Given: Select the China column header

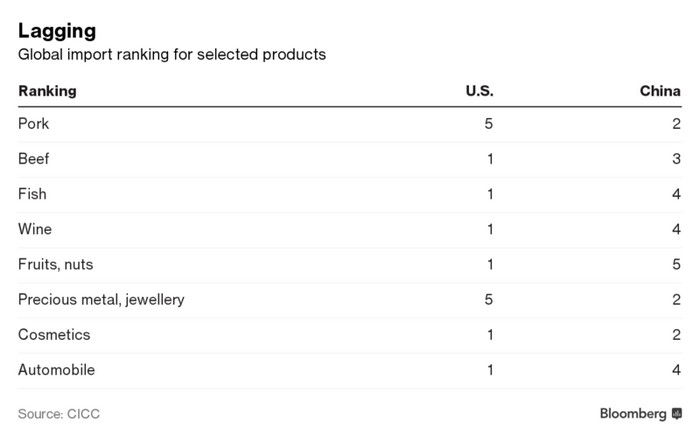Looking at the screenshot, I should coord(660,91).
